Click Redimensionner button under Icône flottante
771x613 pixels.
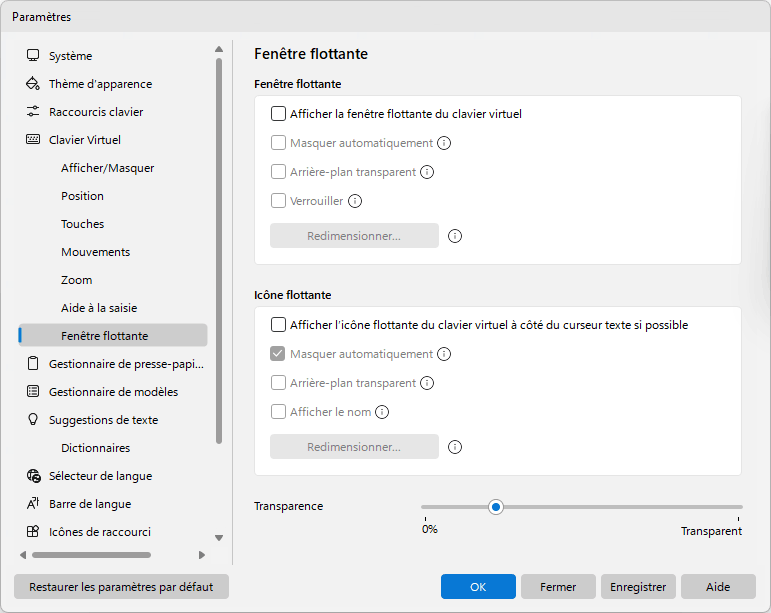354,447
